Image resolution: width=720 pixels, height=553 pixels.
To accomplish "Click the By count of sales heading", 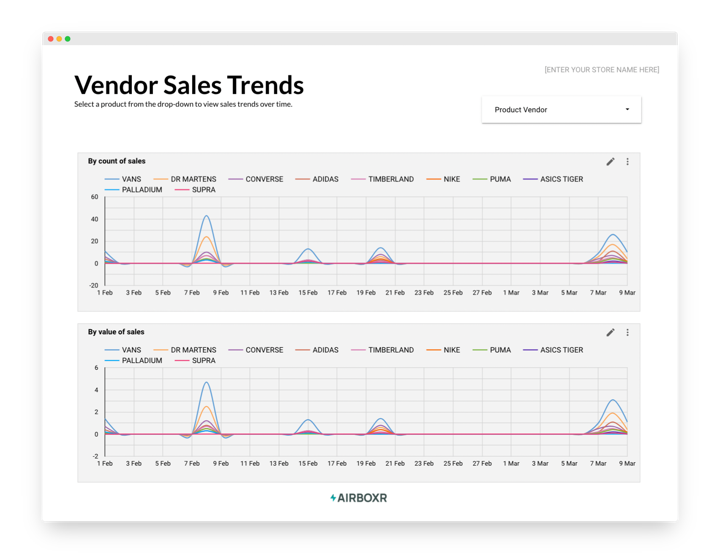I will pyautogui.click(x=117, y=161).
